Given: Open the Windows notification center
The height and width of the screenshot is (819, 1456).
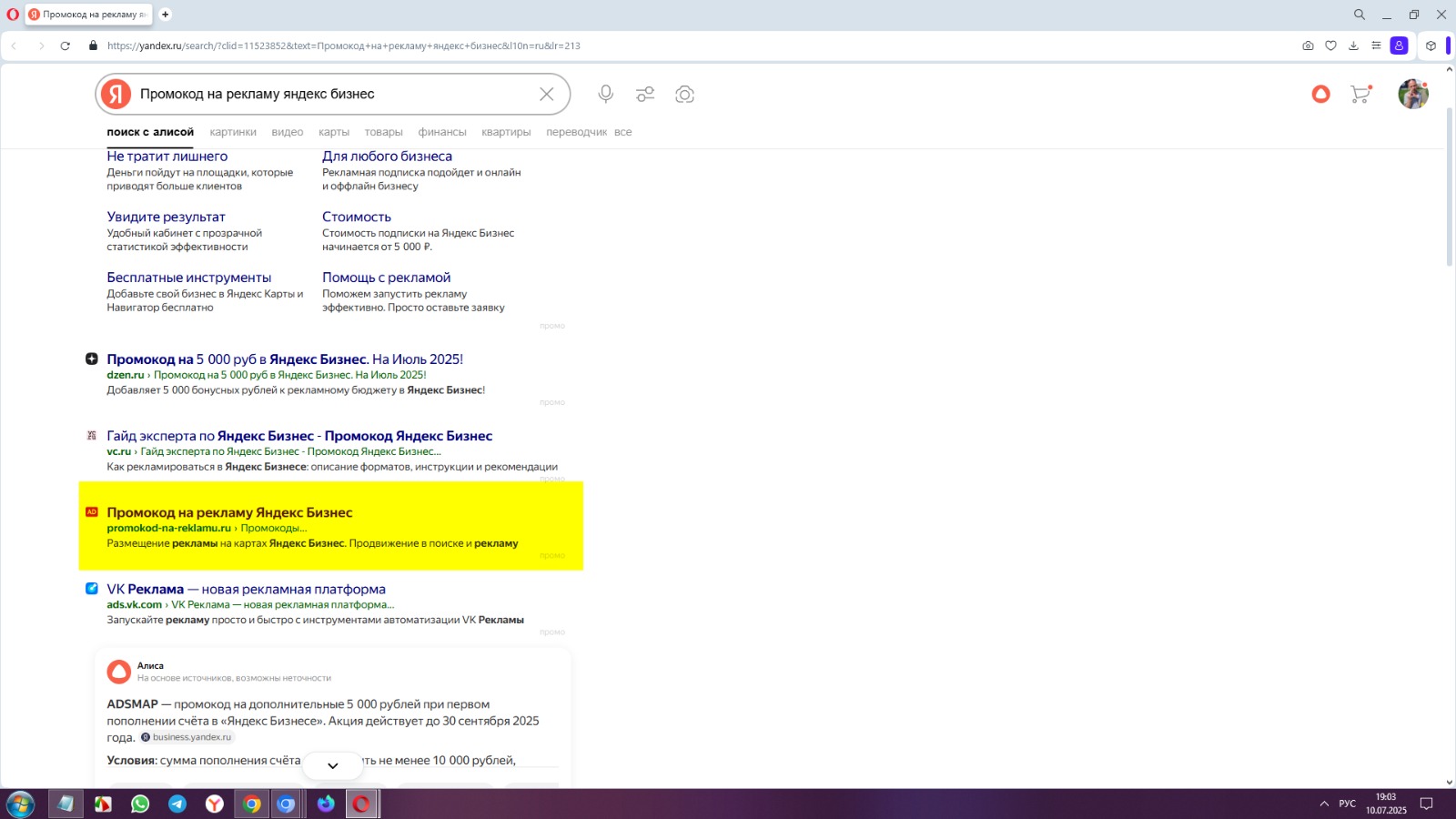Looking at the screenshot, I should pyautogui.click(x=1427, y=804).
